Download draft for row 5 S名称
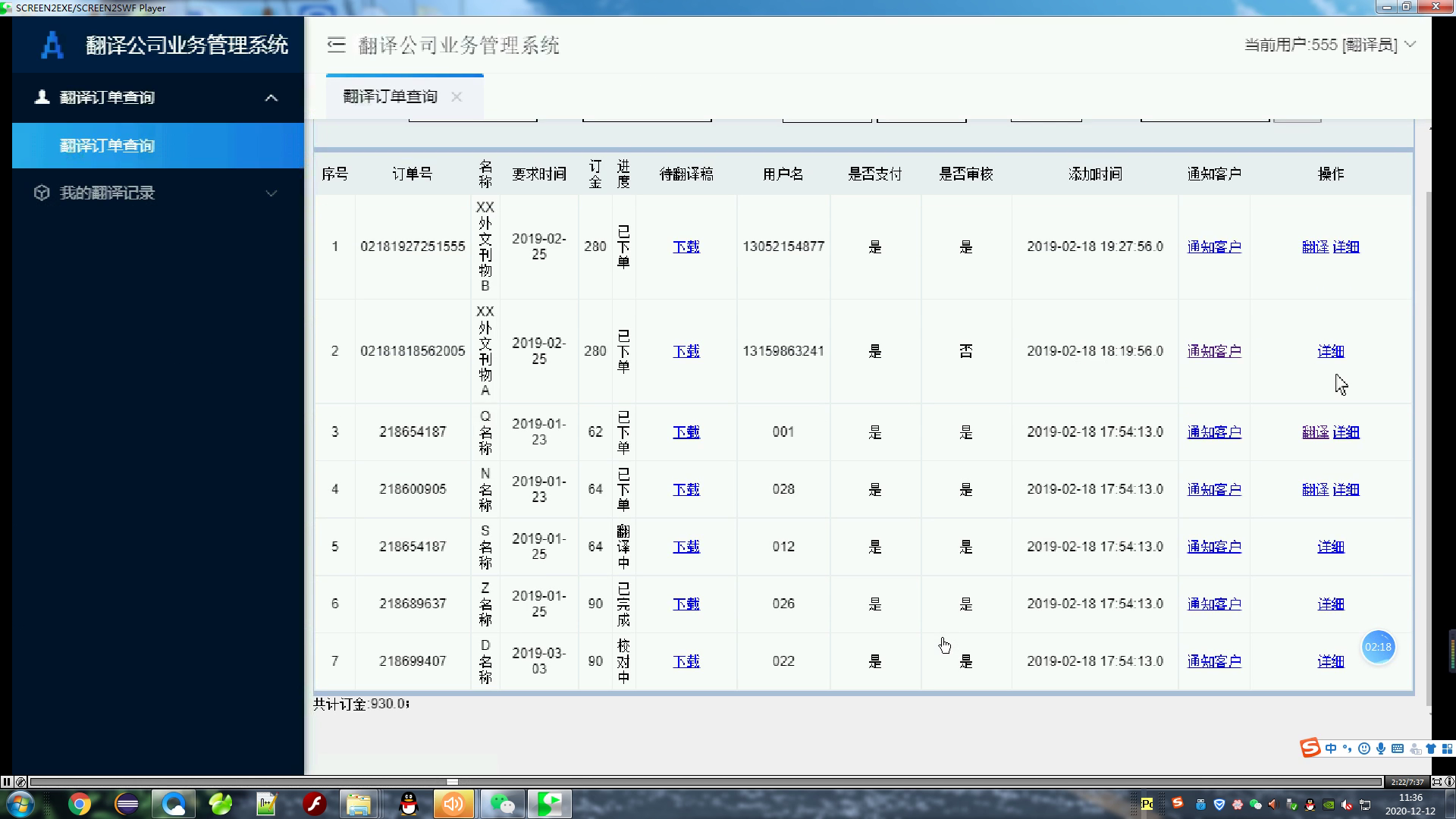Screen dimensions: 1456x819 (x=686, y=547)
